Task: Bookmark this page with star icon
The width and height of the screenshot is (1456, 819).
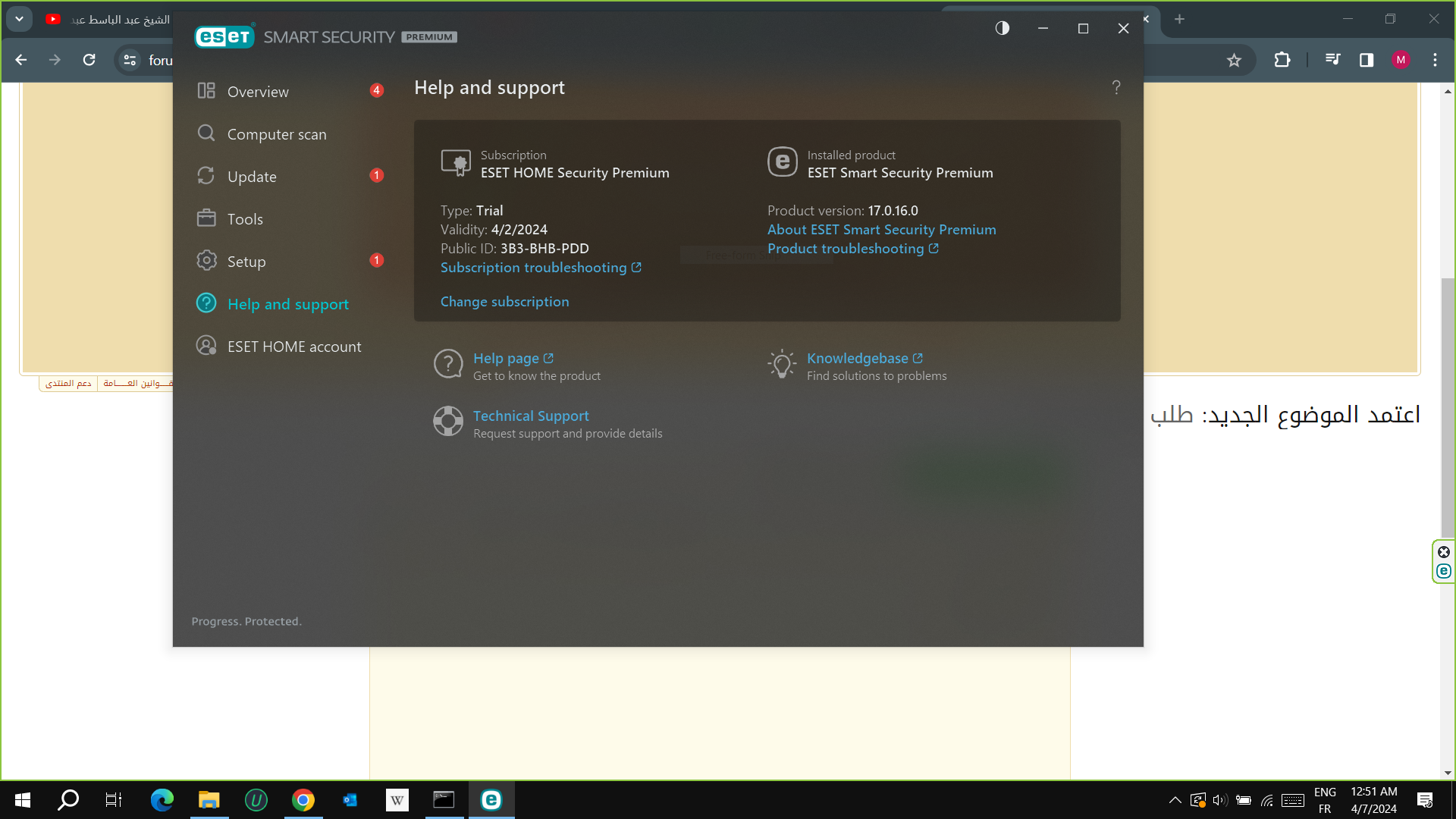Action: pos(1234,60)
